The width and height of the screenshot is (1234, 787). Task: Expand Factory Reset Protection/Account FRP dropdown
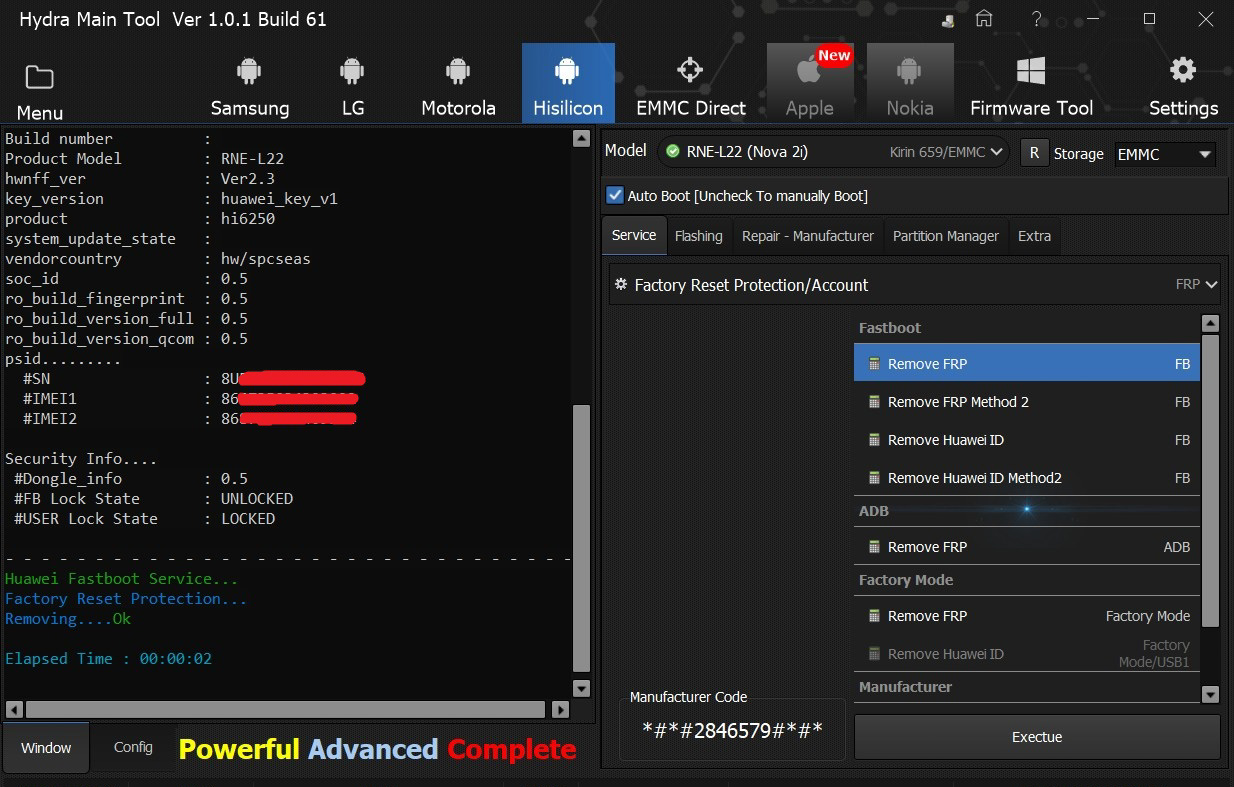[915, 285]
